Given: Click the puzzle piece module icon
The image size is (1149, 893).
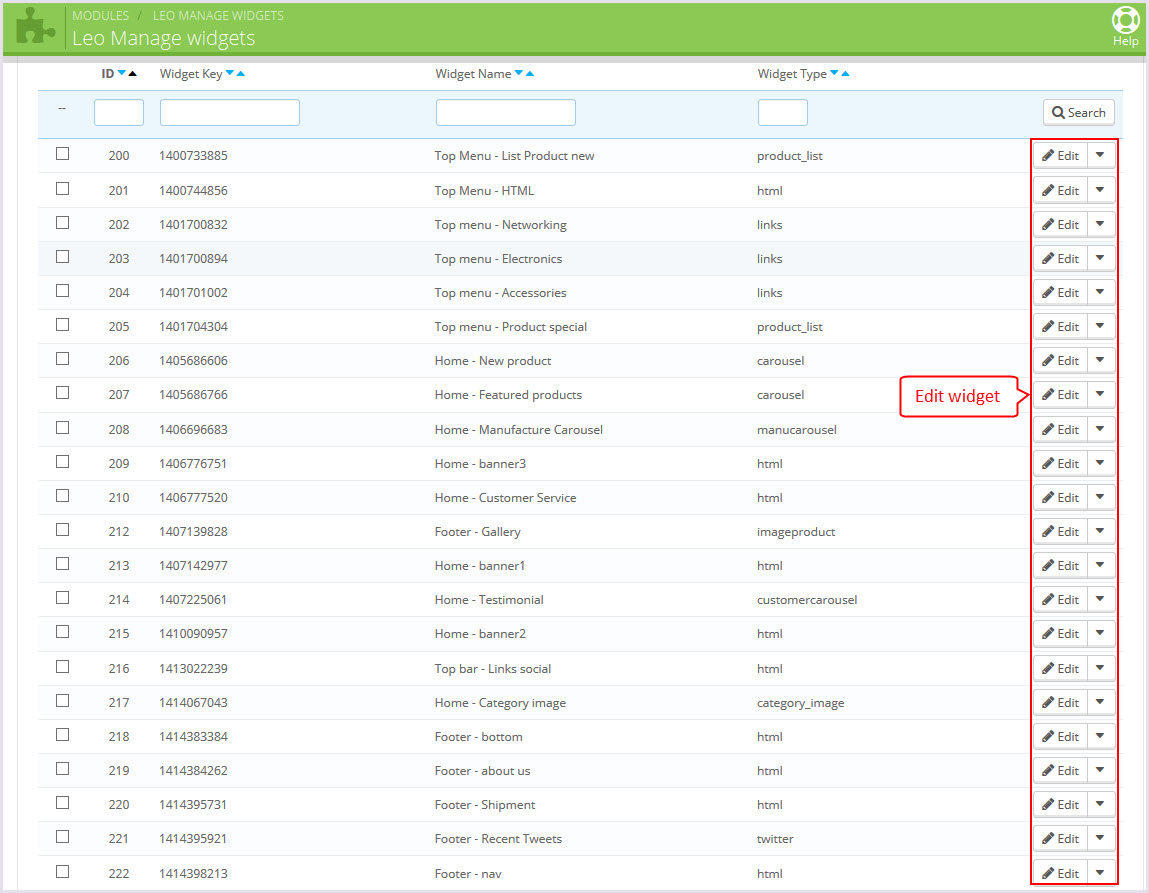Looking at the screenshot, I should pyautogui.click(x=35, y=27).
